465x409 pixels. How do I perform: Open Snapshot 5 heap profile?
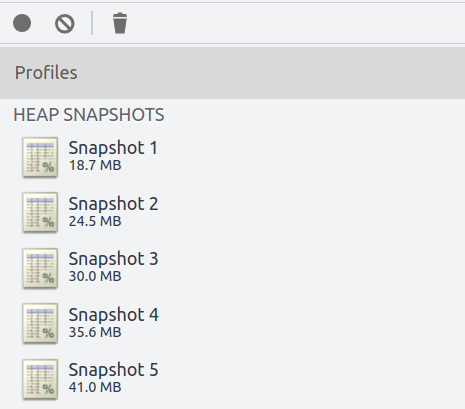tap(232, 379)
